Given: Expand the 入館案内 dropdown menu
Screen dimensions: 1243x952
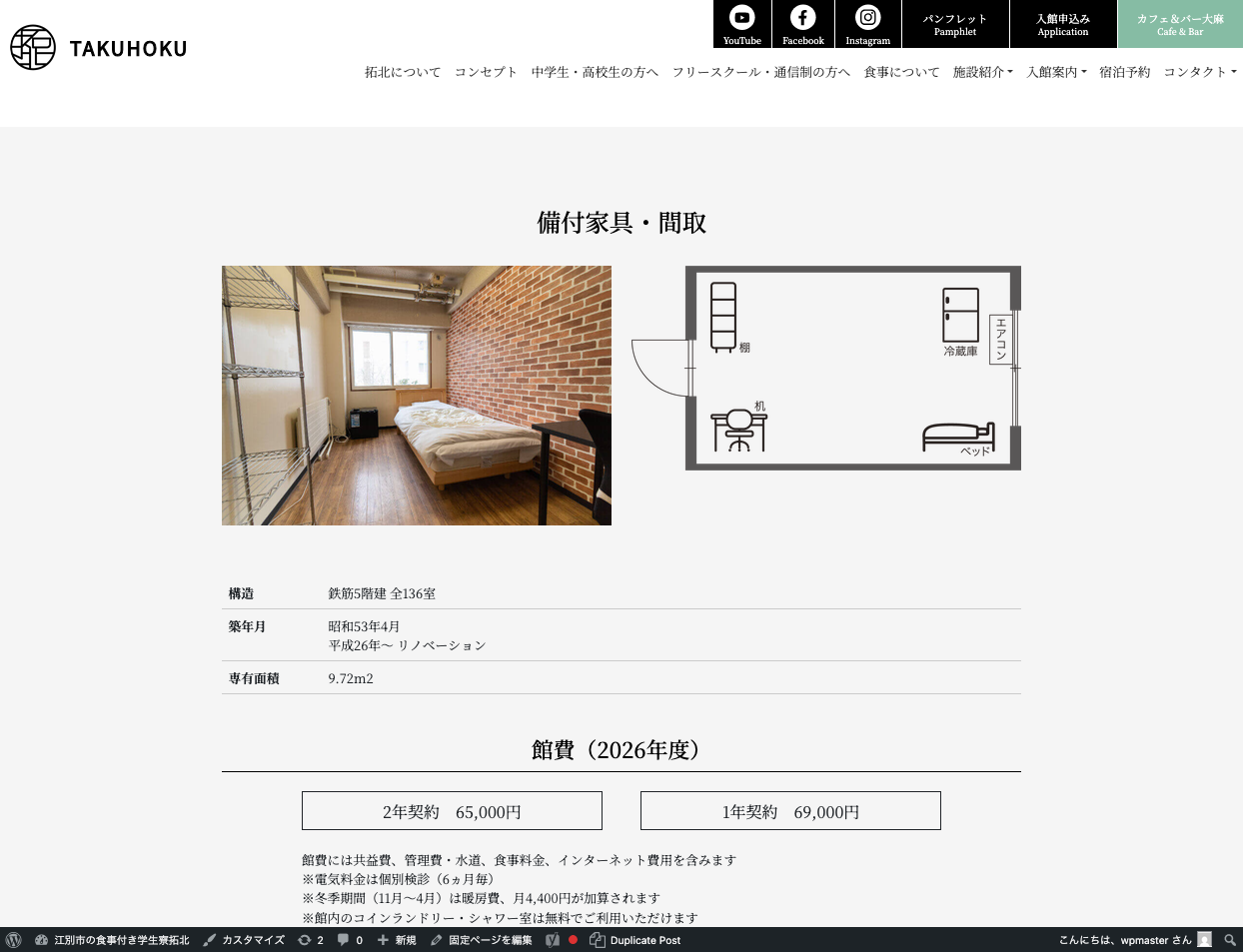Looking at the screenshot, I should coord(1057,72).
